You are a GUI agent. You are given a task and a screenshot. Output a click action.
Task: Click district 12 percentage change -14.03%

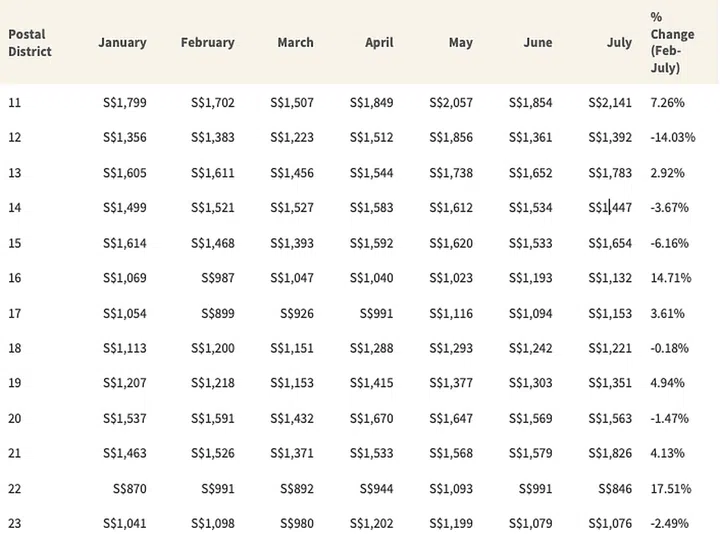(672, 138)
